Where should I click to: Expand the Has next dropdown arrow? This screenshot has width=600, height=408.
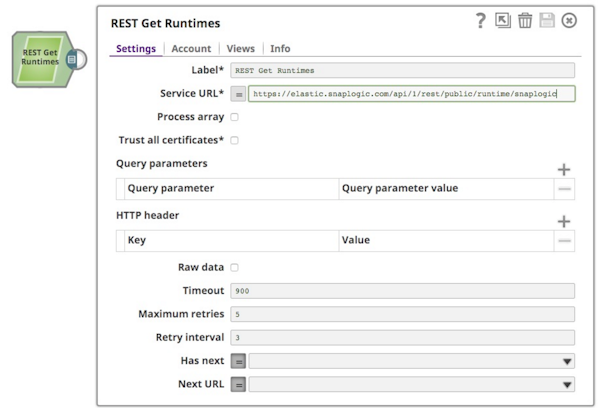[567, 361]
